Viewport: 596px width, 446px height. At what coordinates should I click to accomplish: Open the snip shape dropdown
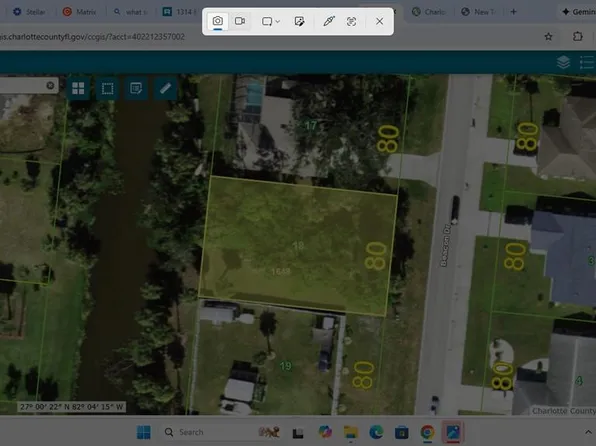coord(271,21)
